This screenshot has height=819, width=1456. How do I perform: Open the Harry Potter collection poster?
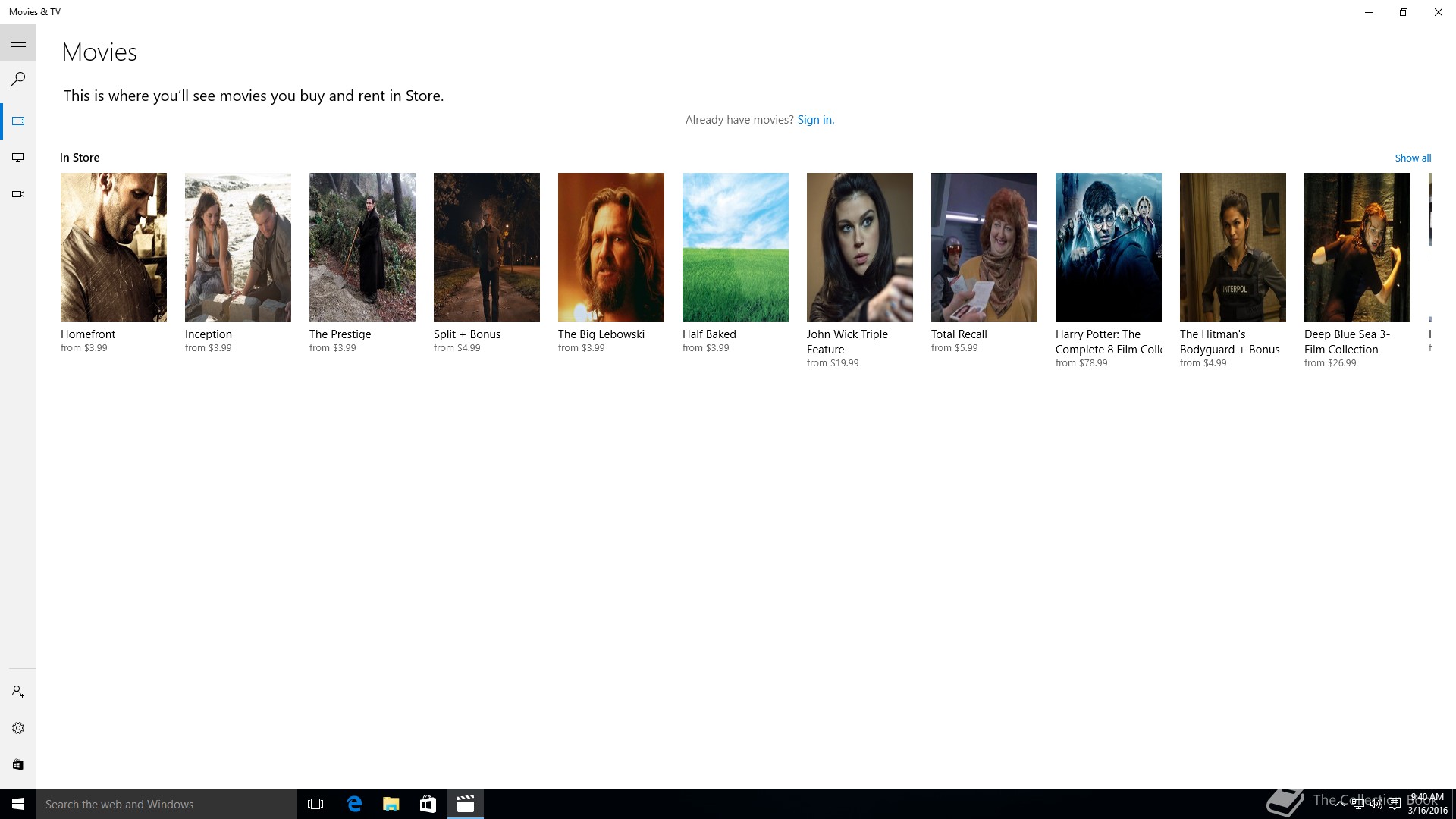click(1109, 247)
